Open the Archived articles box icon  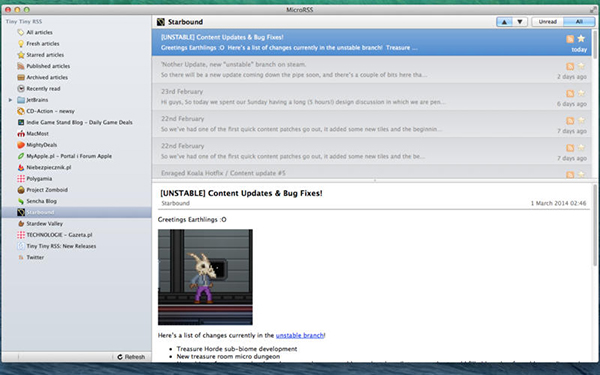(21, 77)
